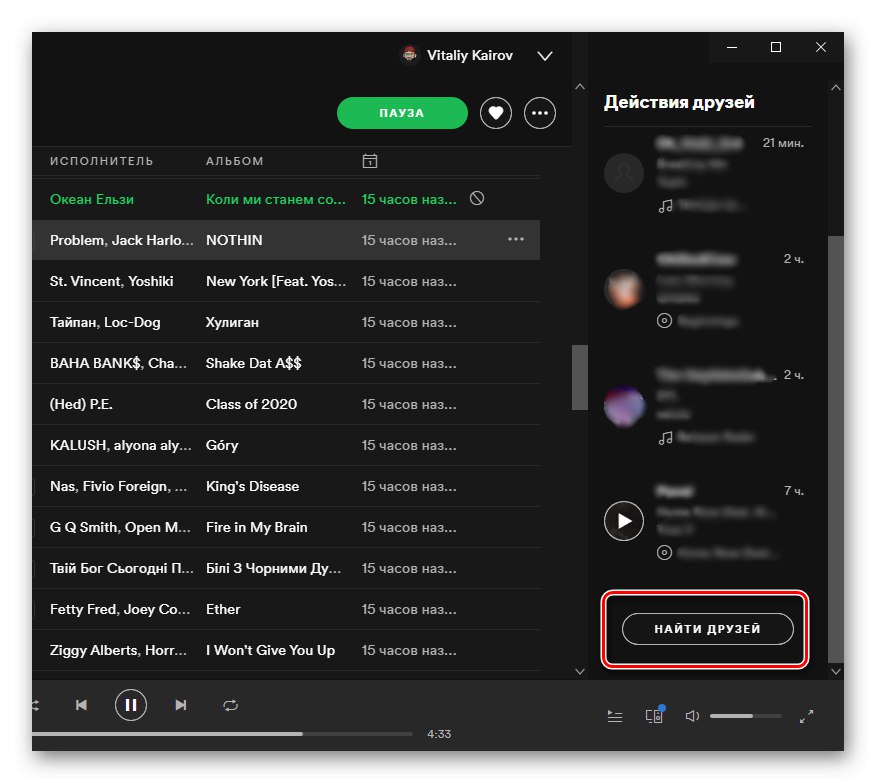Screen dimensions: 876x783
Task: Open the Fire in My Brain album
Action: click(x=256, y=527)
